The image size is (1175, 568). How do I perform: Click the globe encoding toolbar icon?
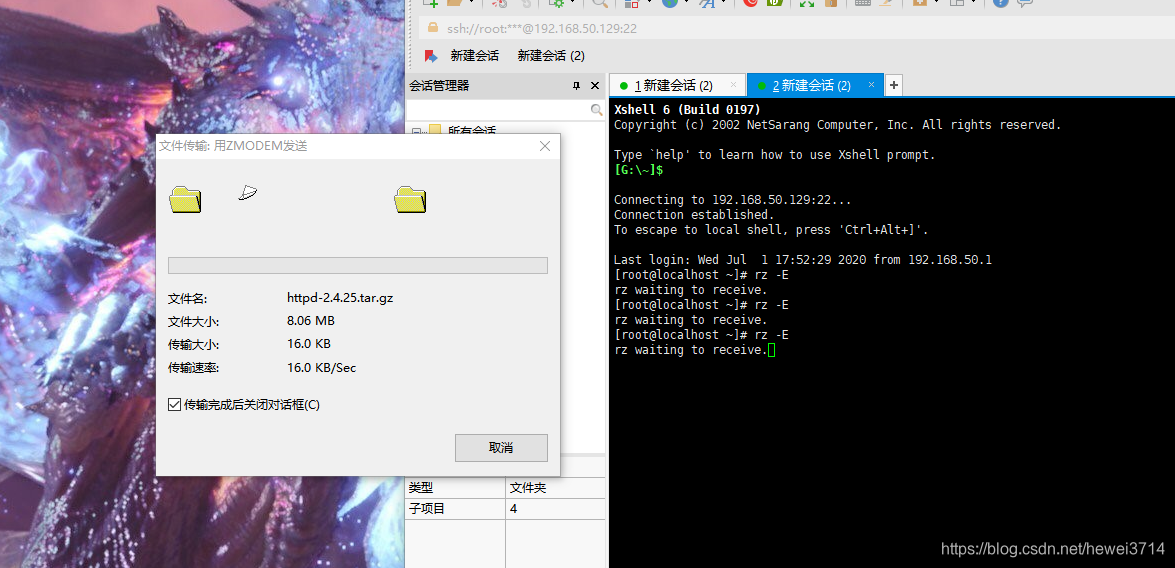pos(669,3)
